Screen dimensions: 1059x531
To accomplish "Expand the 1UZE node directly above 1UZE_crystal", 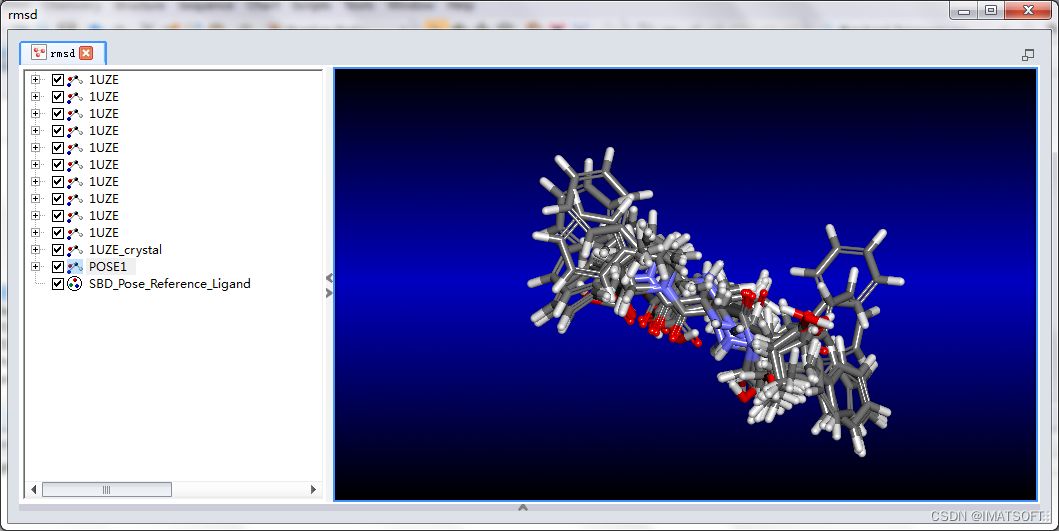I will point(36,232).
